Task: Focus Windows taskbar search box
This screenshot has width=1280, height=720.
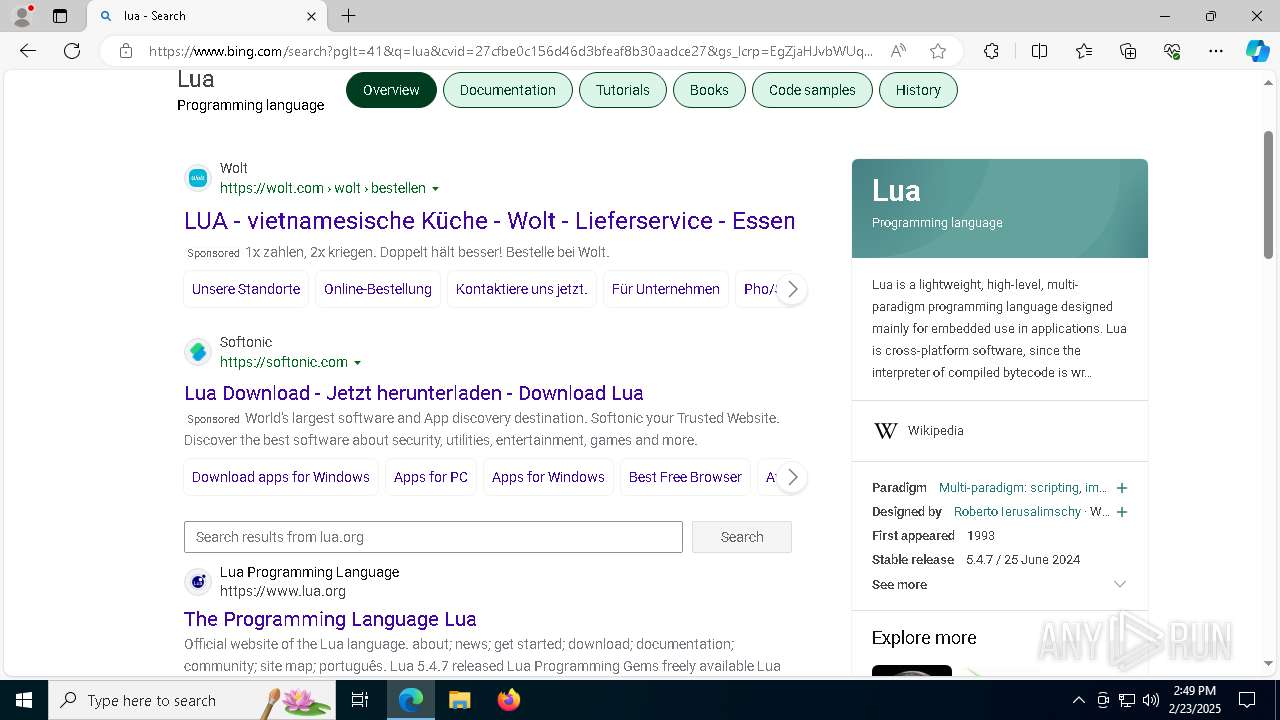Action: coord(192,700)
